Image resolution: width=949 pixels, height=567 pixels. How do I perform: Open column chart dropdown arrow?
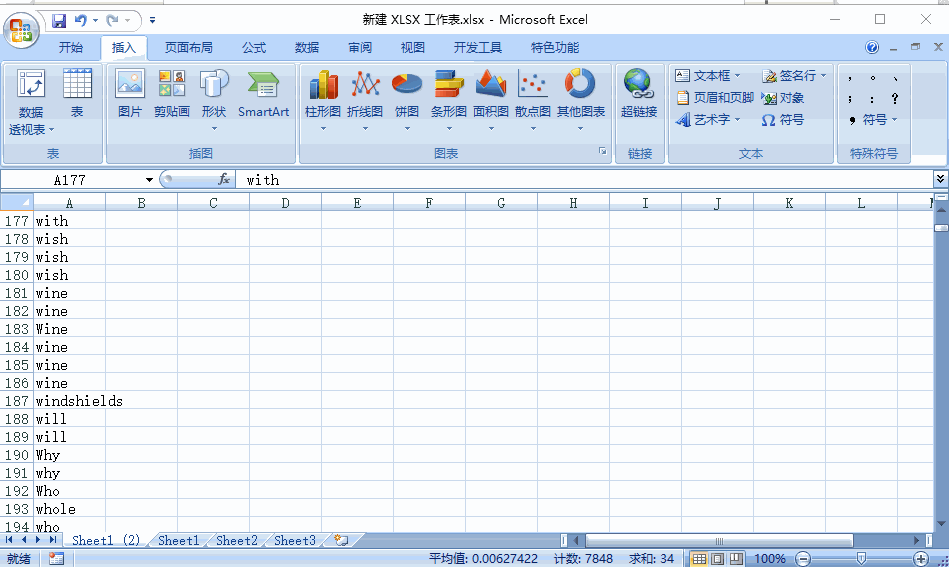323,128
